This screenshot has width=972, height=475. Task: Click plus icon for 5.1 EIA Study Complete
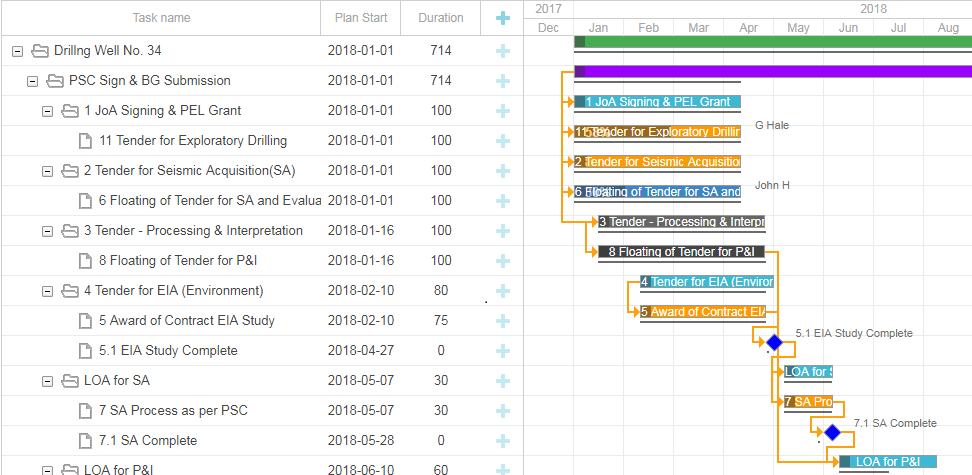(x=503, y=350)
